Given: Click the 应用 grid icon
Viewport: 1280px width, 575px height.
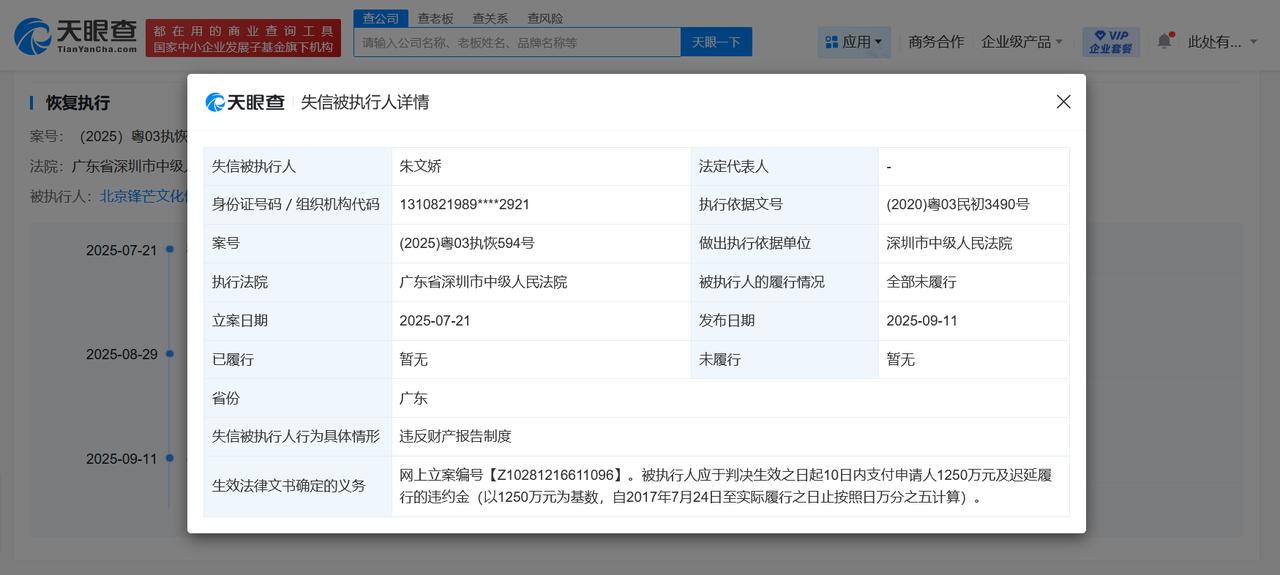Looking at the screenshot, I should (831, 42).
